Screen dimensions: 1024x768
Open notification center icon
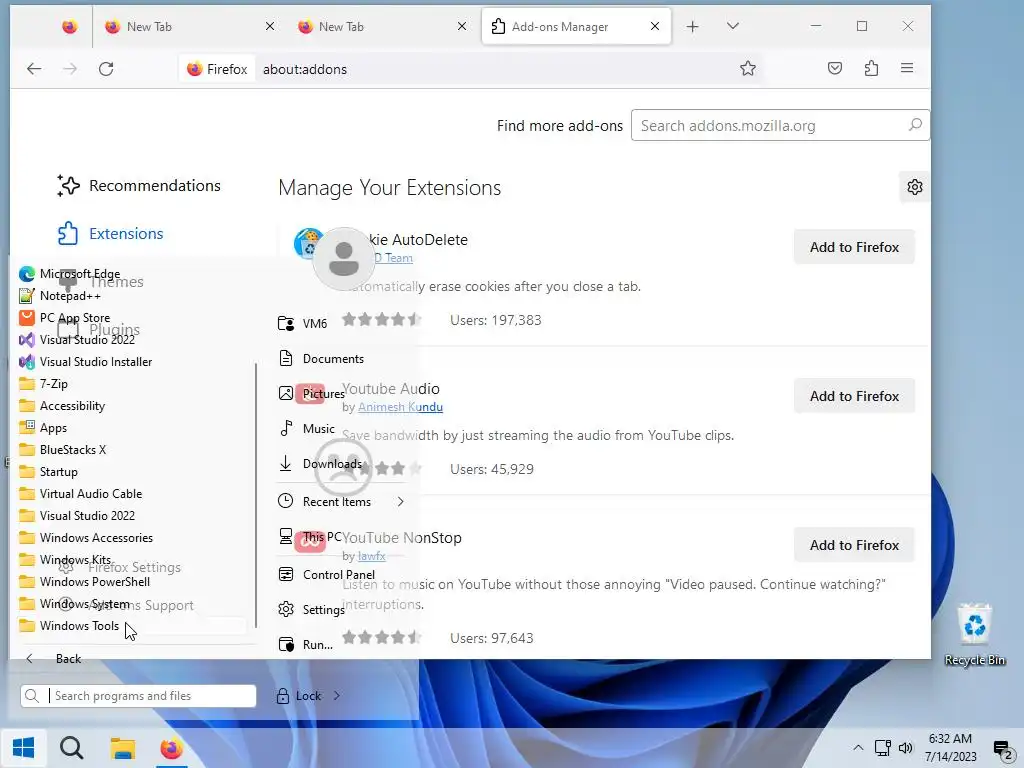pos(1002,749)
